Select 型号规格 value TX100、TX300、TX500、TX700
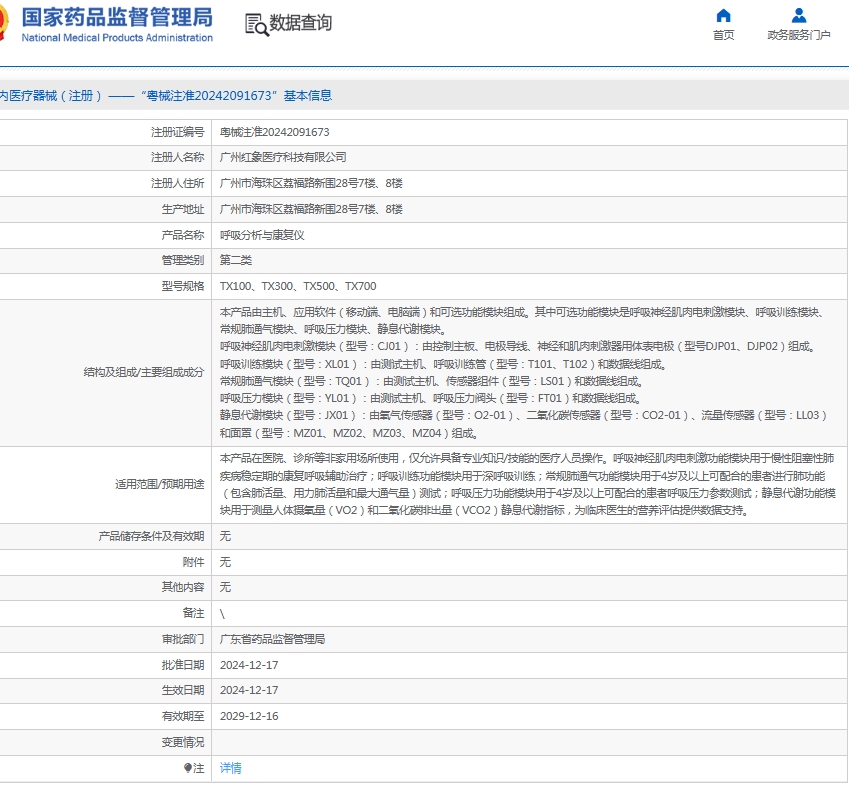Image resolution: width=849 pixels, height=789 pixels. click(298, 286)
